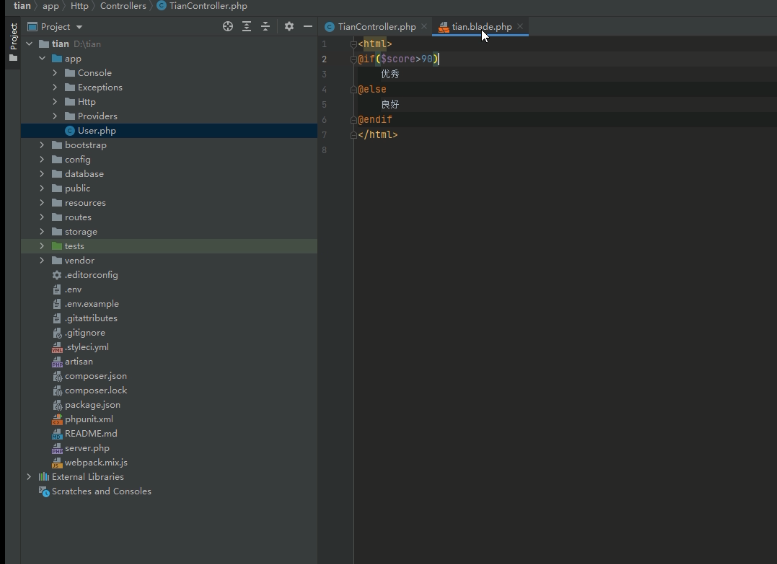Close the tian.blade.php editor tab

click(x=520, y=27)
